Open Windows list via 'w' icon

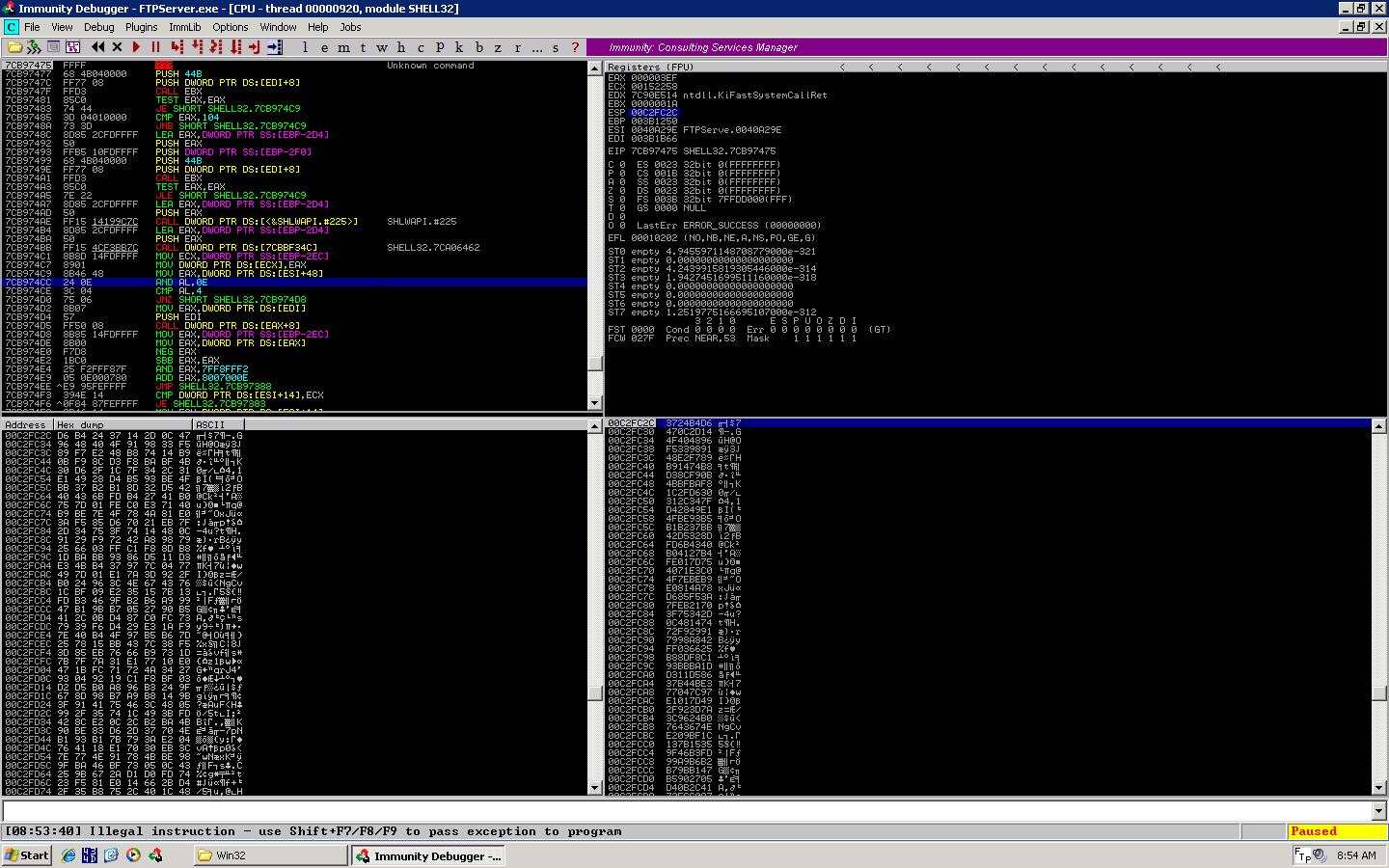[382, 47]
